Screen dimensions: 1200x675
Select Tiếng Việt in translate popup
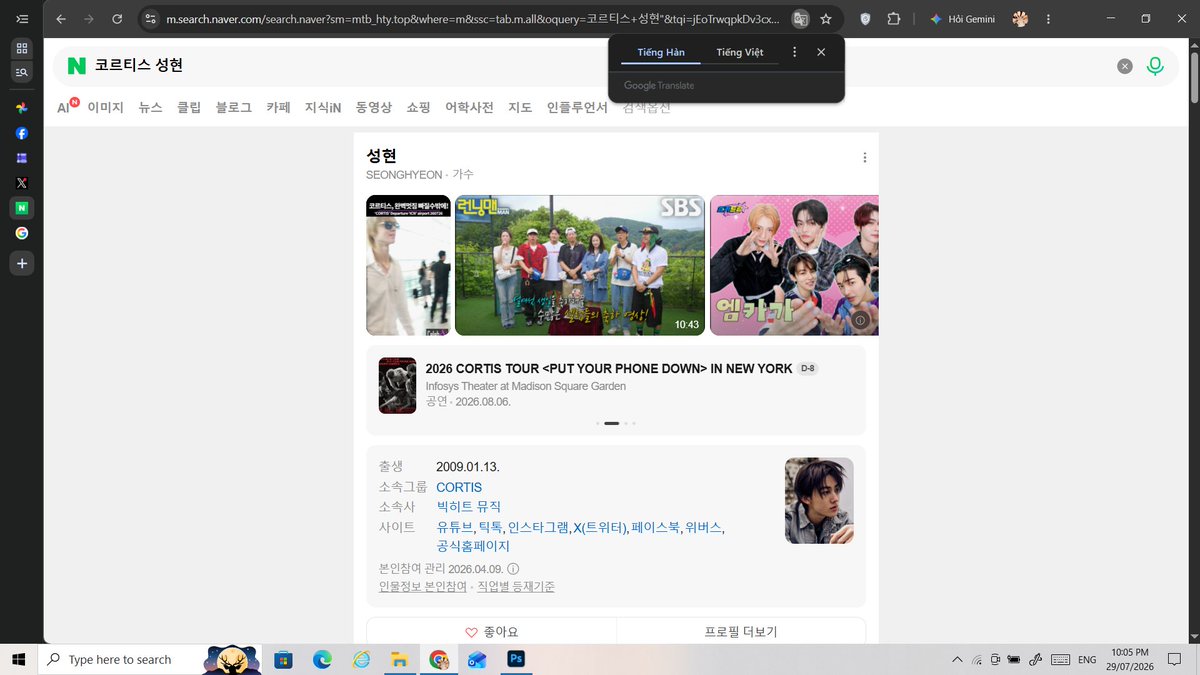(740, 52)
